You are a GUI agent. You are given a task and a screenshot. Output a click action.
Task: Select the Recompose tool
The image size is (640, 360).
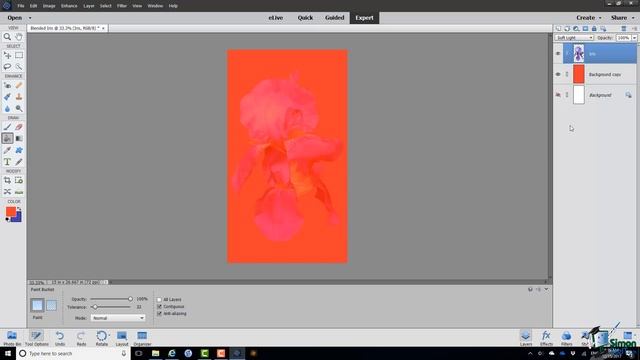(x=19, y=180)
